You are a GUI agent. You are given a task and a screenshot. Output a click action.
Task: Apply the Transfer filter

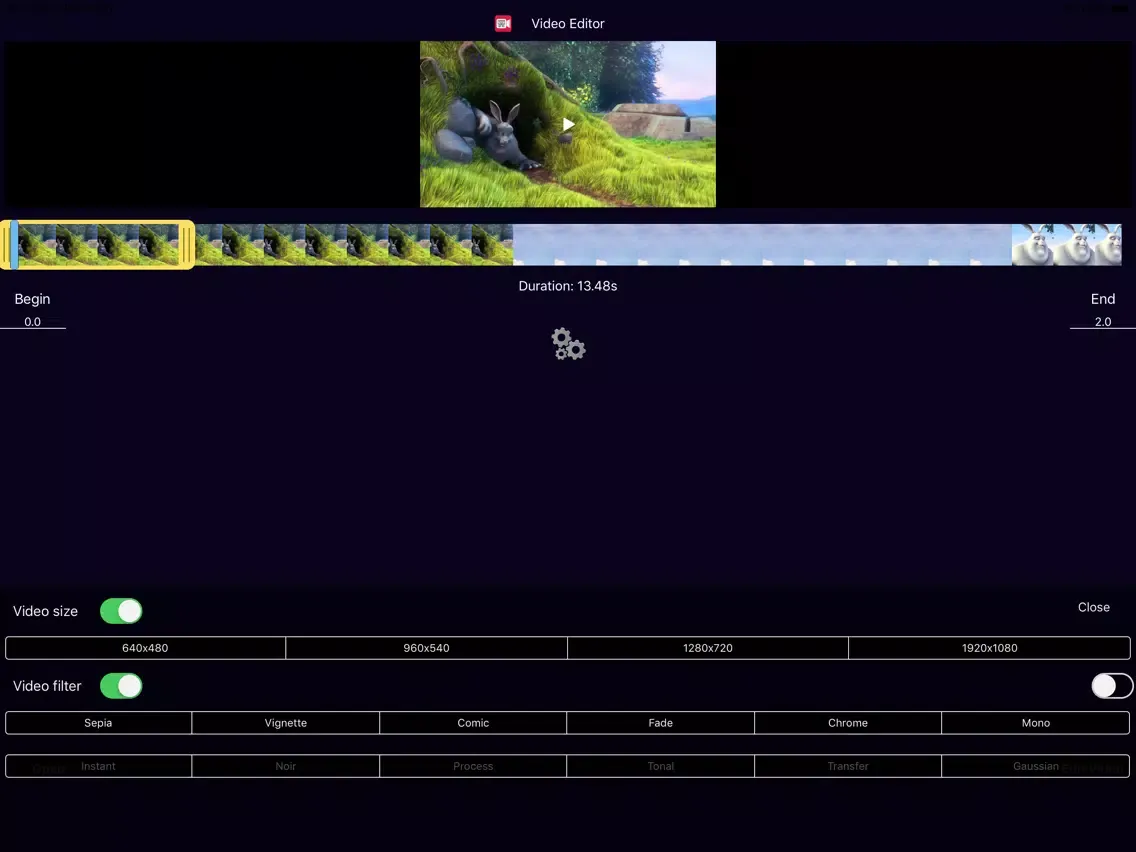(848, 766)
